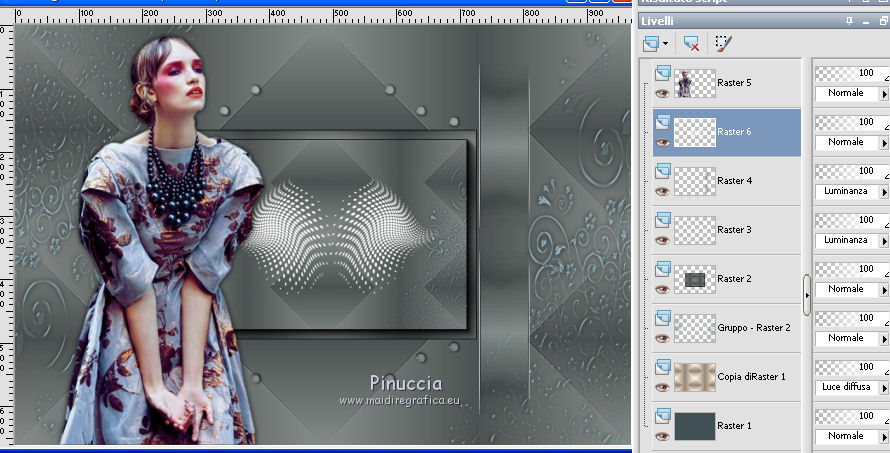Select the Copia diRaster 1 layer

752,377
